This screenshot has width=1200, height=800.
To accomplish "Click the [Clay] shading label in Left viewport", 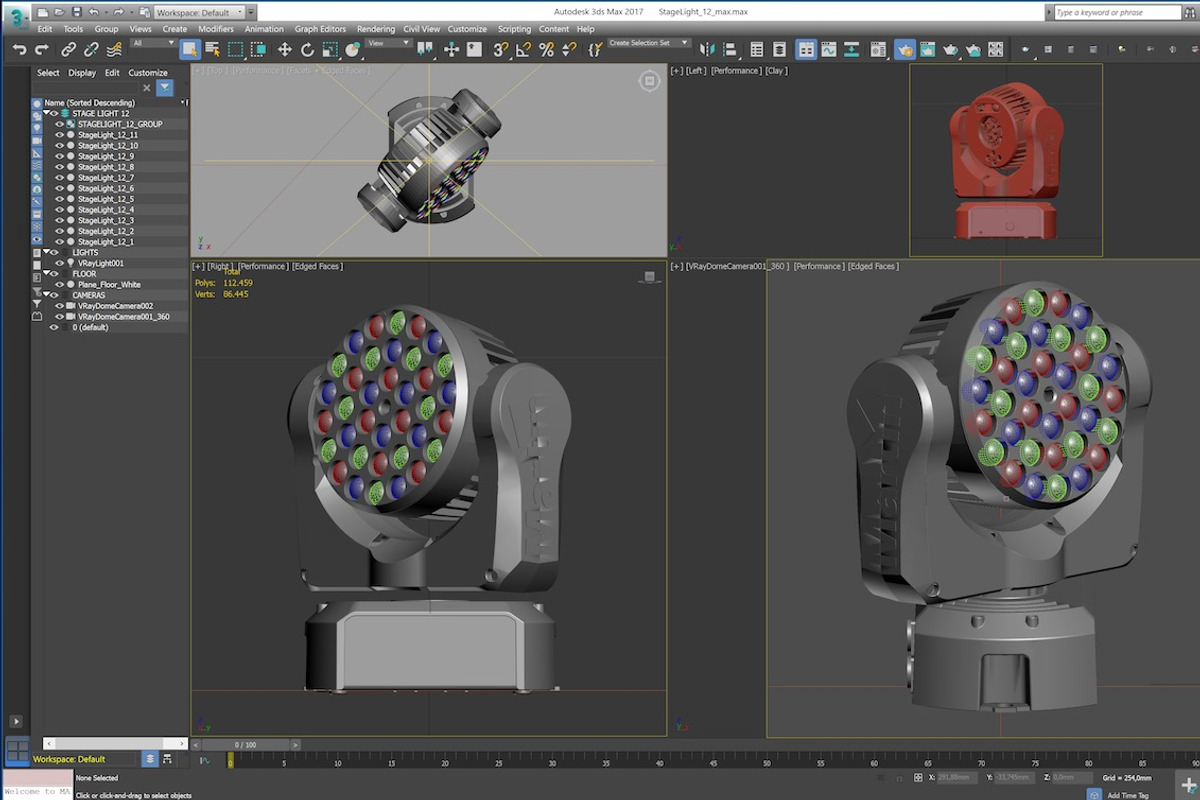I will tap(776, 71).
